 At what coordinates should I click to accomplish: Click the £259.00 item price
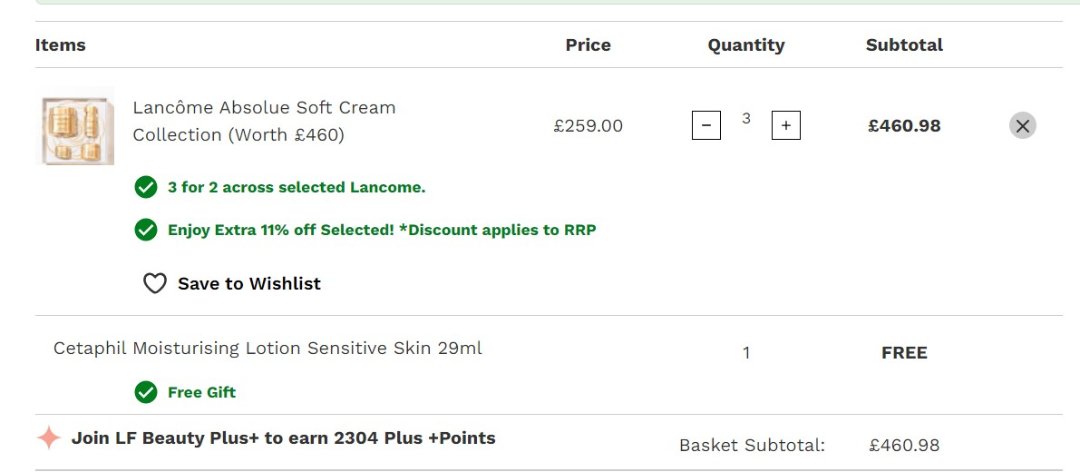[x=588, y=126]
